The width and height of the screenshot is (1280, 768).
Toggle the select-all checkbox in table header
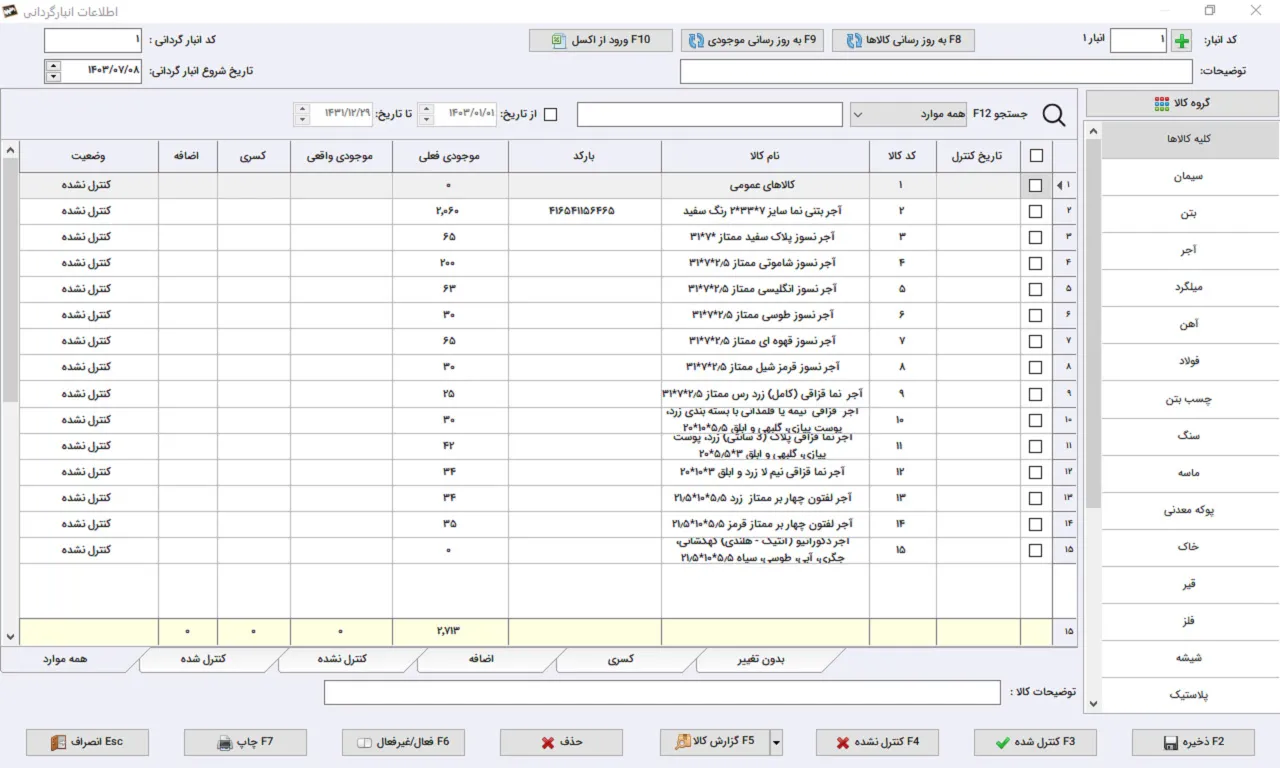[x=1035, y=156]
